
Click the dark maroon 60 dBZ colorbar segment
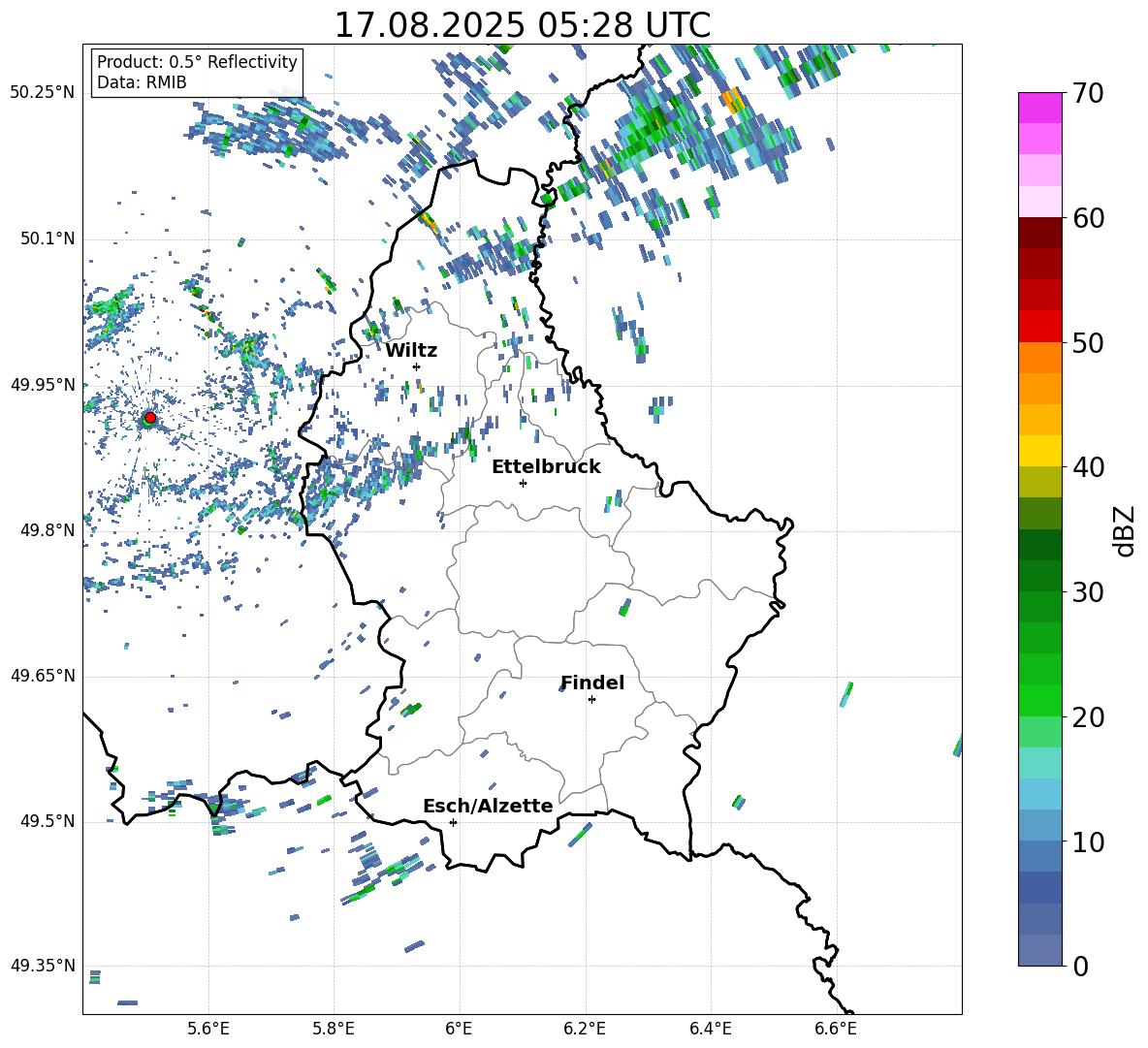(1039, 233)
